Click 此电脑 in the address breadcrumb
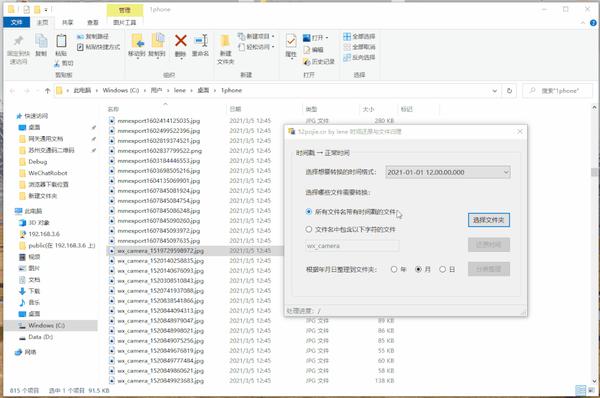Image resolution: width=600 pixels, height=398 pixels. (x=82, y=91)
